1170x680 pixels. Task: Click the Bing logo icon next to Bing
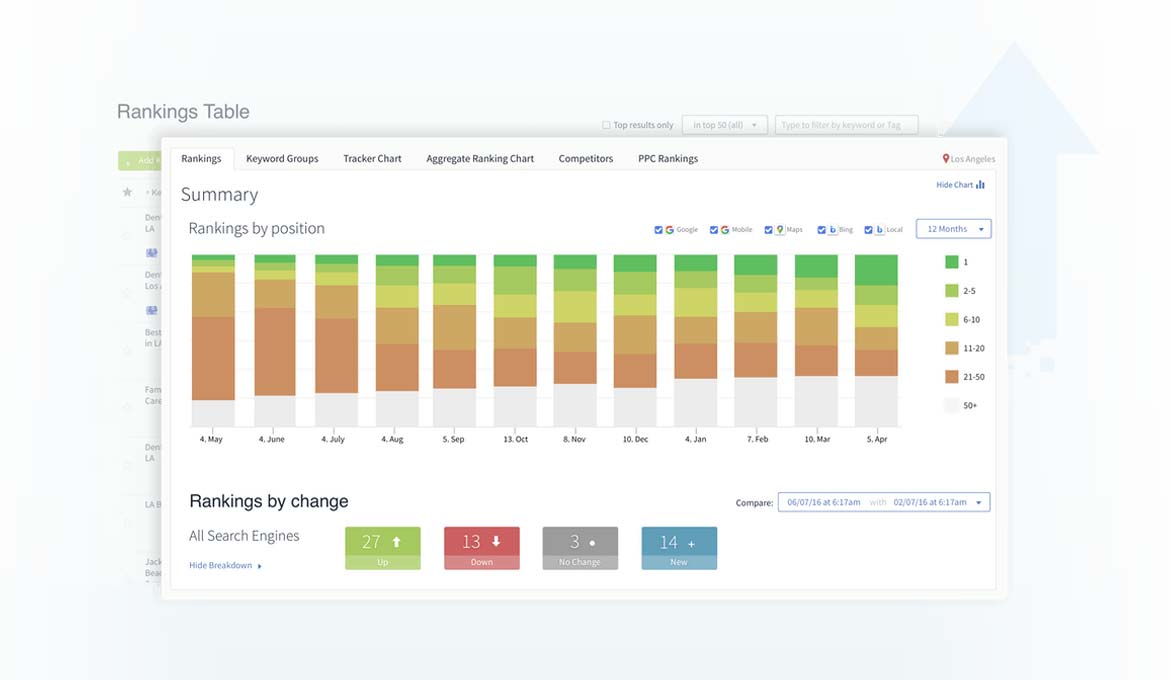834,230
